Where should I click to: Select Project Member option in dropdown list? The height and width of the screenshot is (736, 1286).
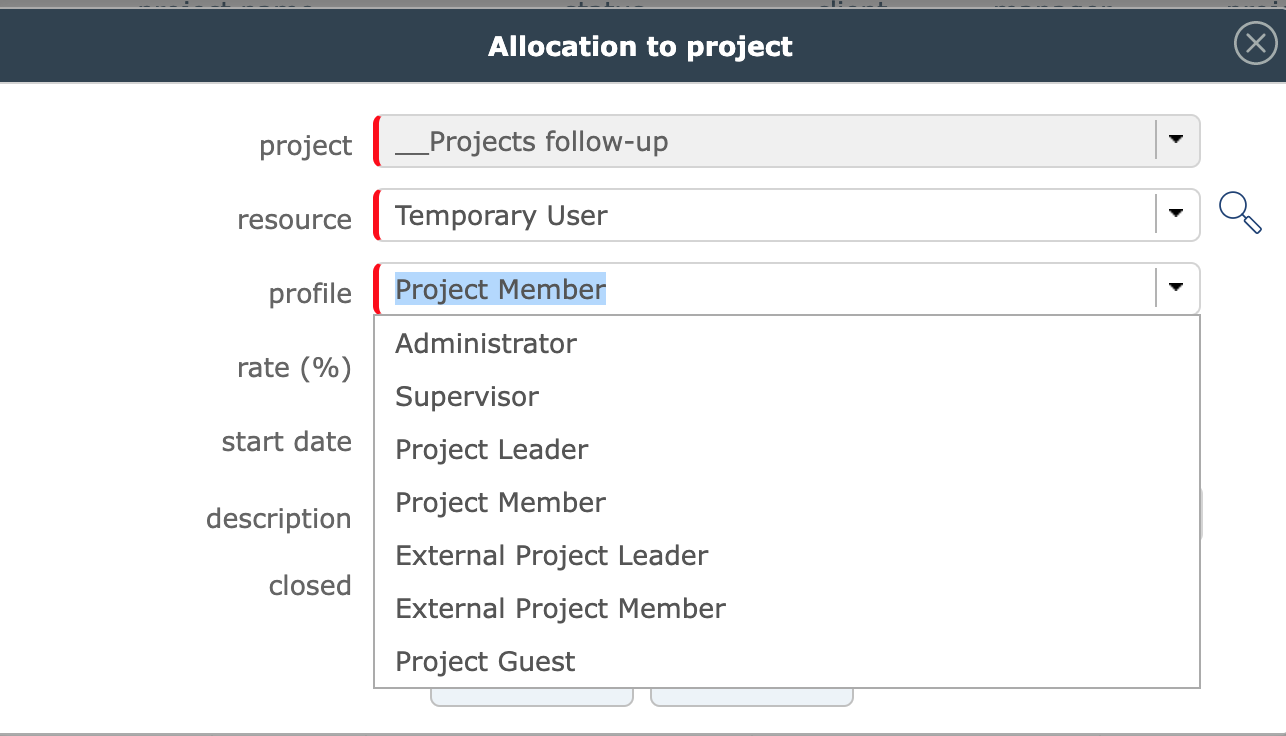[500, 502]
